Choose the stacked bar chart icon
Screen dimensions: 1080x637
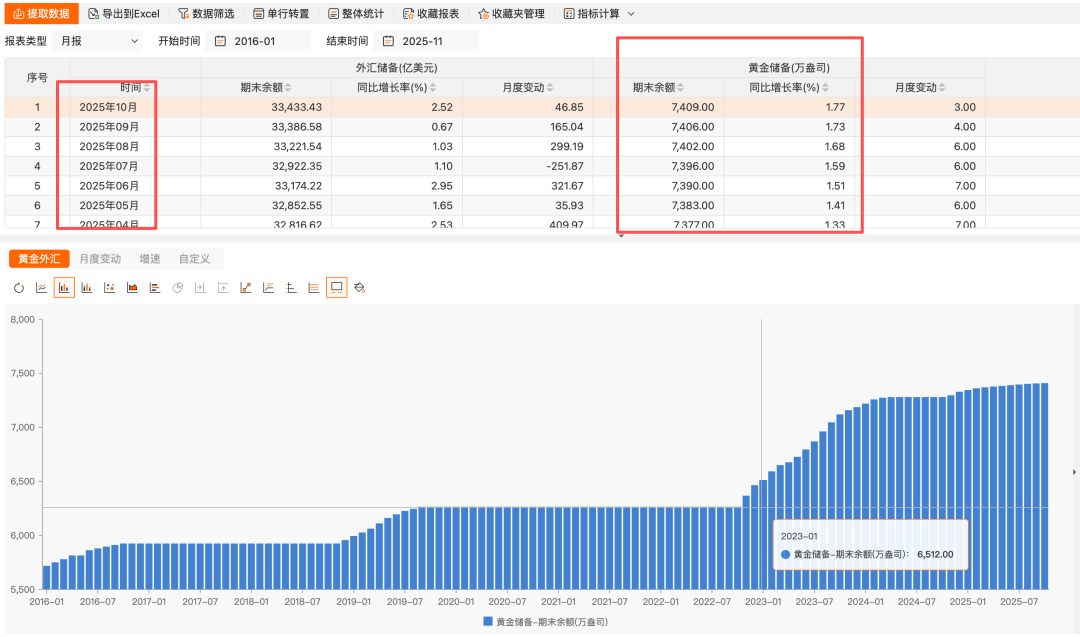[x=87, y=288]
